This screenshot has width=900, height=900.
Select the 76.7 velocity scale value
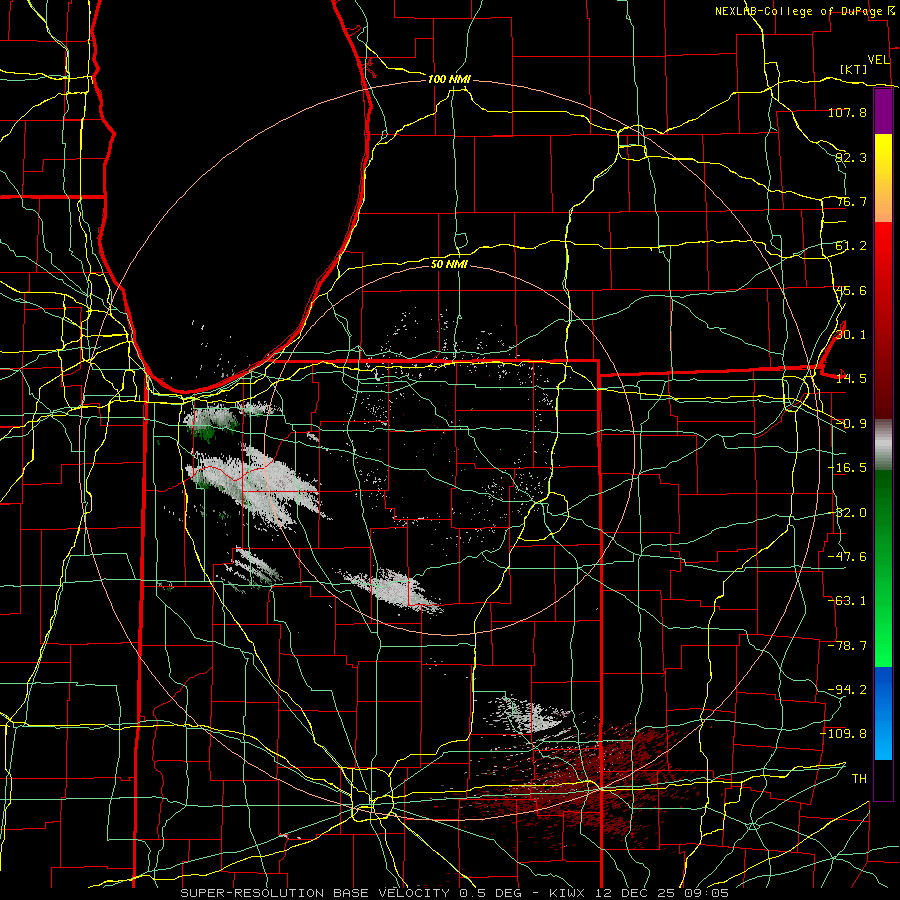pos(851,201)
